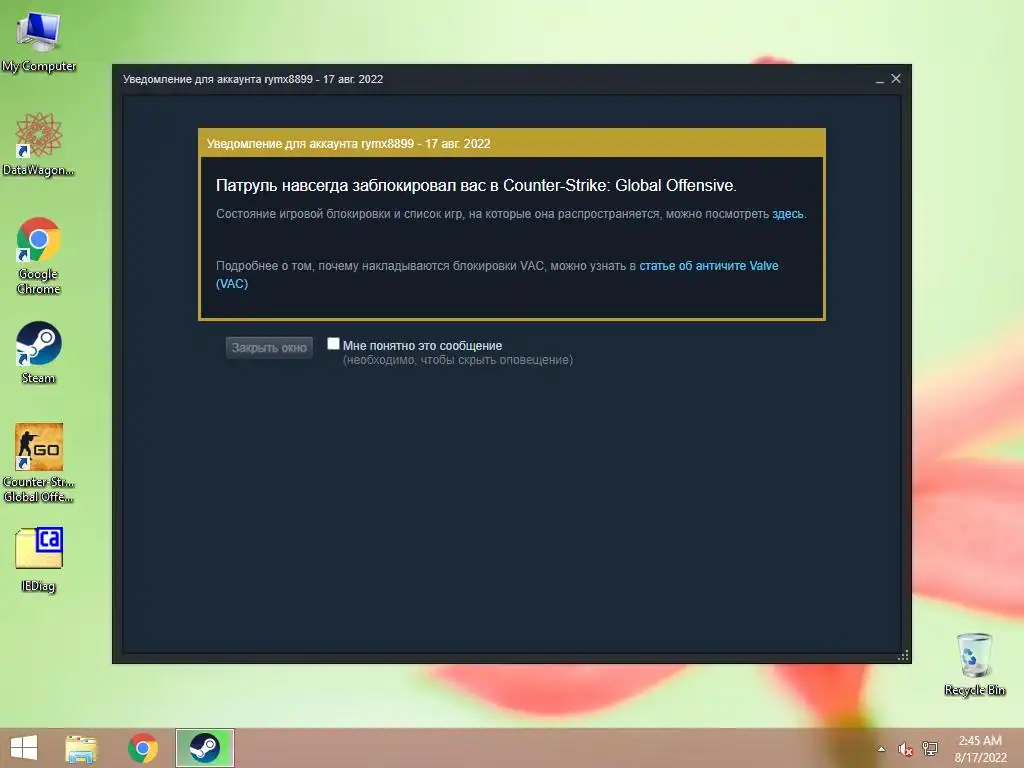
Task: Open Google Chrome desktop shortcut
Action: pos(39,255)
